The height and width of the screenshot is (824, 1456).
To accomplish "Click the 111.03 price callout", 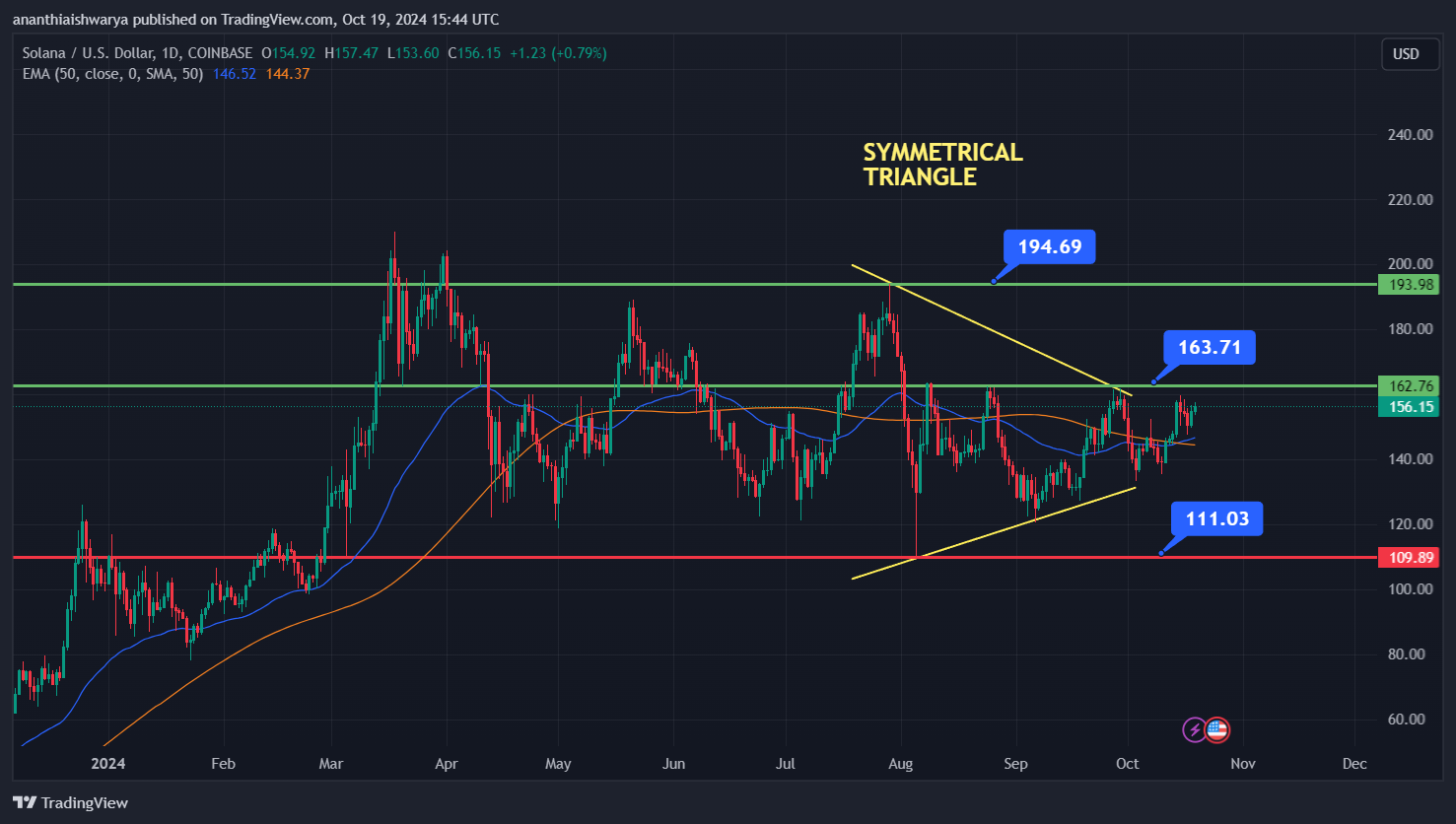I will click(1216, 518).
